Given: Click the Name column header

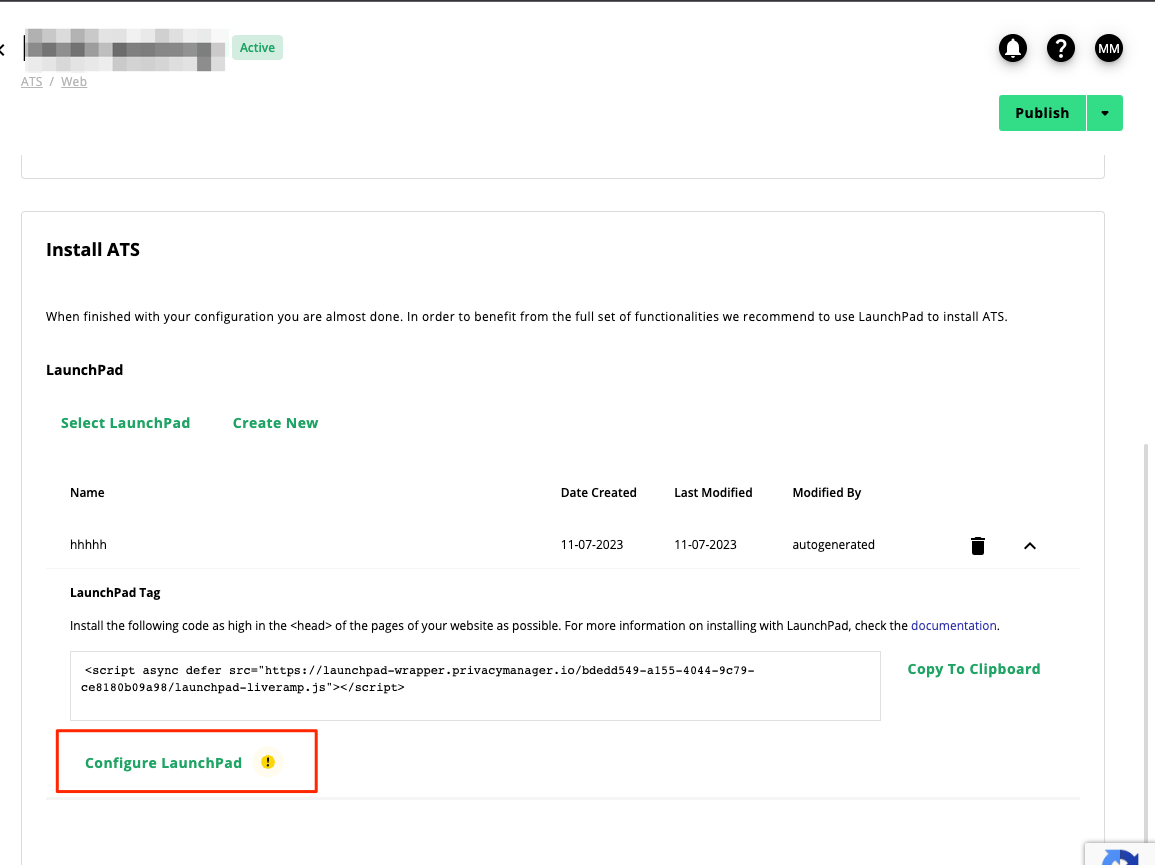Looking at the screenshot, I should 87,492.
